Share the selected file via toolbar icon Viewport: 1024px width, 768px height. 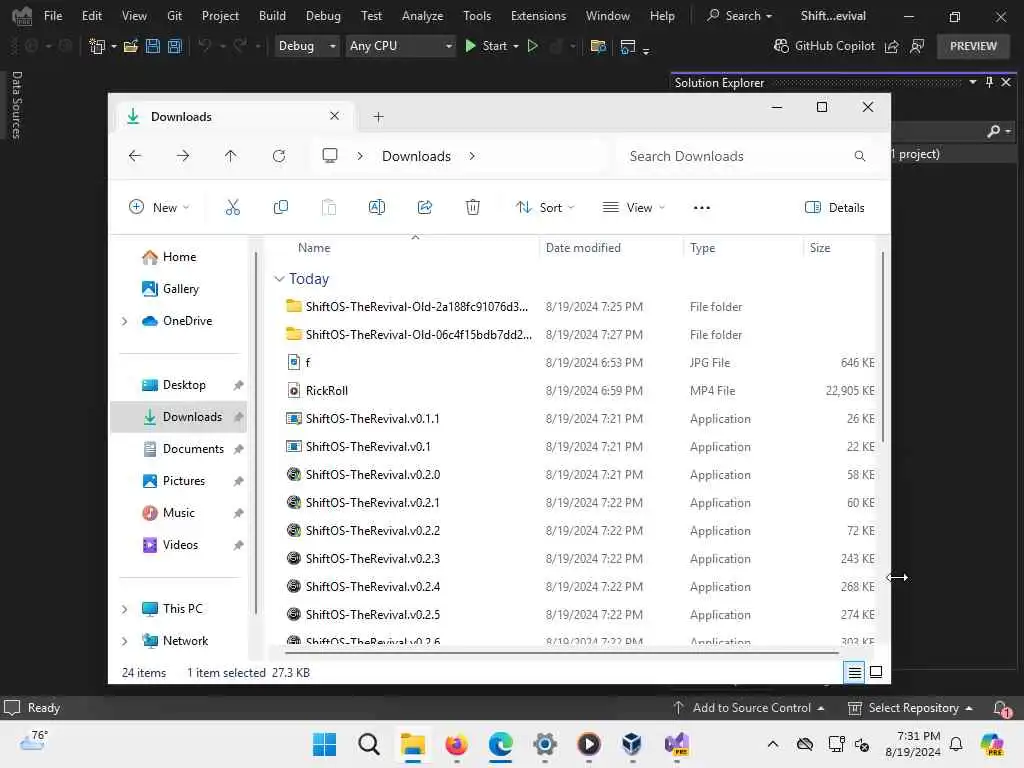[x=424, y=208]
